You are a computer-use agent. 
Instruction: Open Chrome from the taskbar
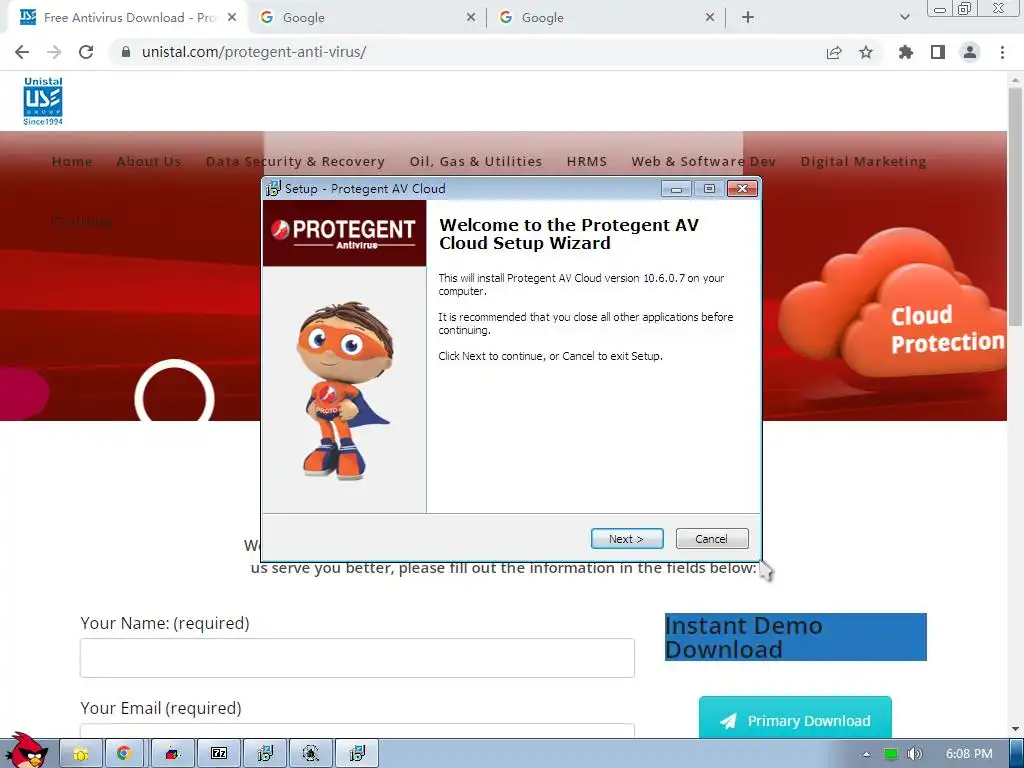124,754
